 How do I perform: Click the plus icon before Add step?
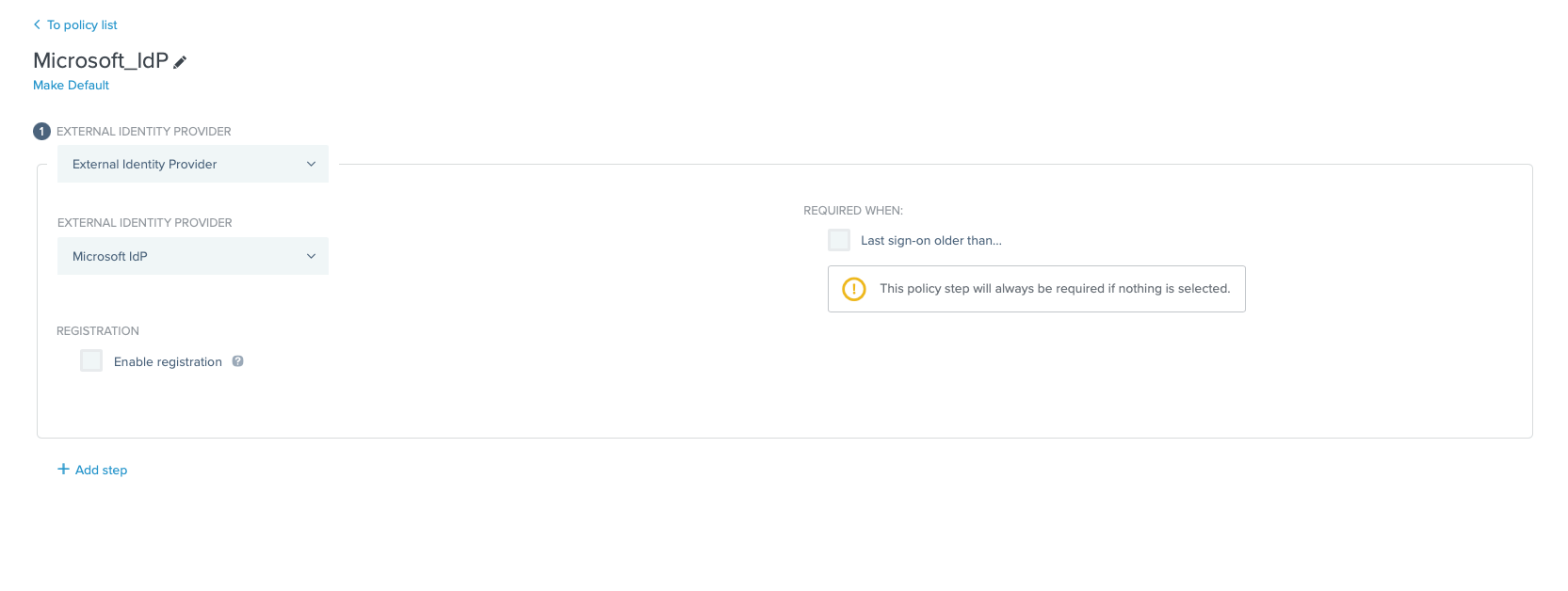point(63,469)
